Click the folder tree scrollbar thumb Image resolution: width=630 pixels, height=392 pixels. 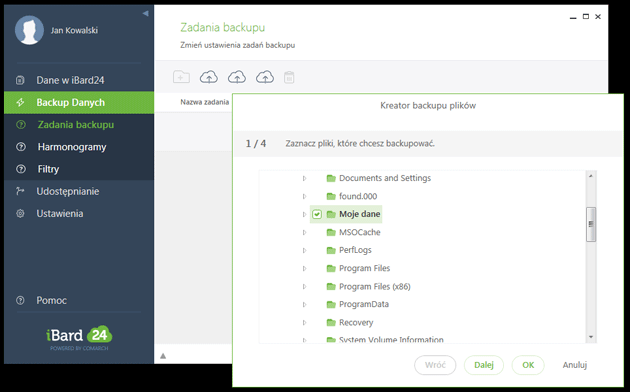591,224
